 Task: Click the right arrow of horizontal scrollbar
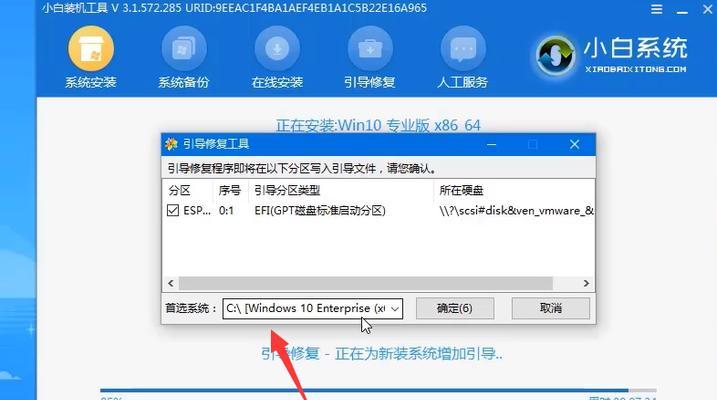pos(586,283)
